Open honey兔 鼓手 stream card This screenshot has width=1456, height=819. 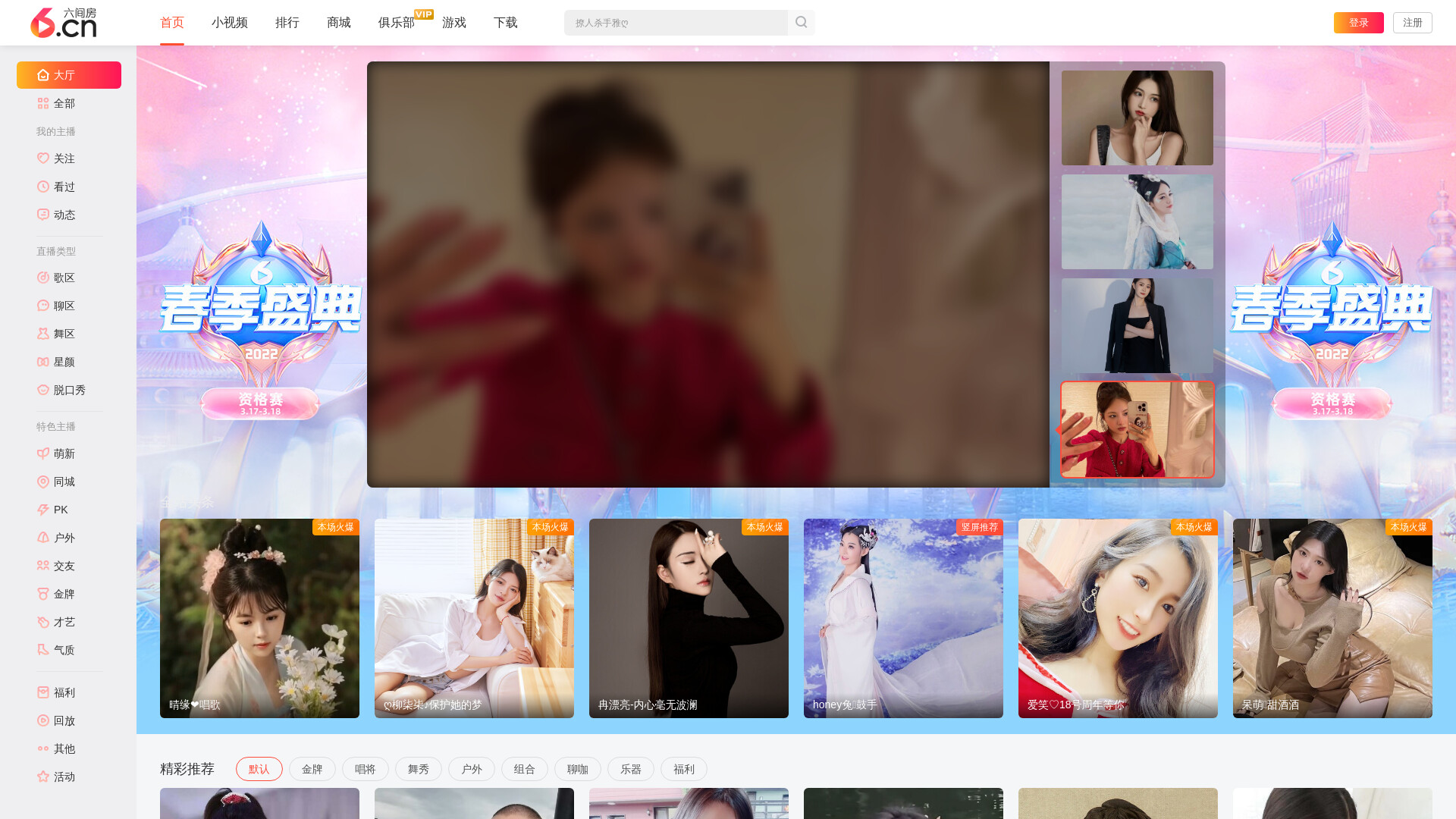(903, 618)
